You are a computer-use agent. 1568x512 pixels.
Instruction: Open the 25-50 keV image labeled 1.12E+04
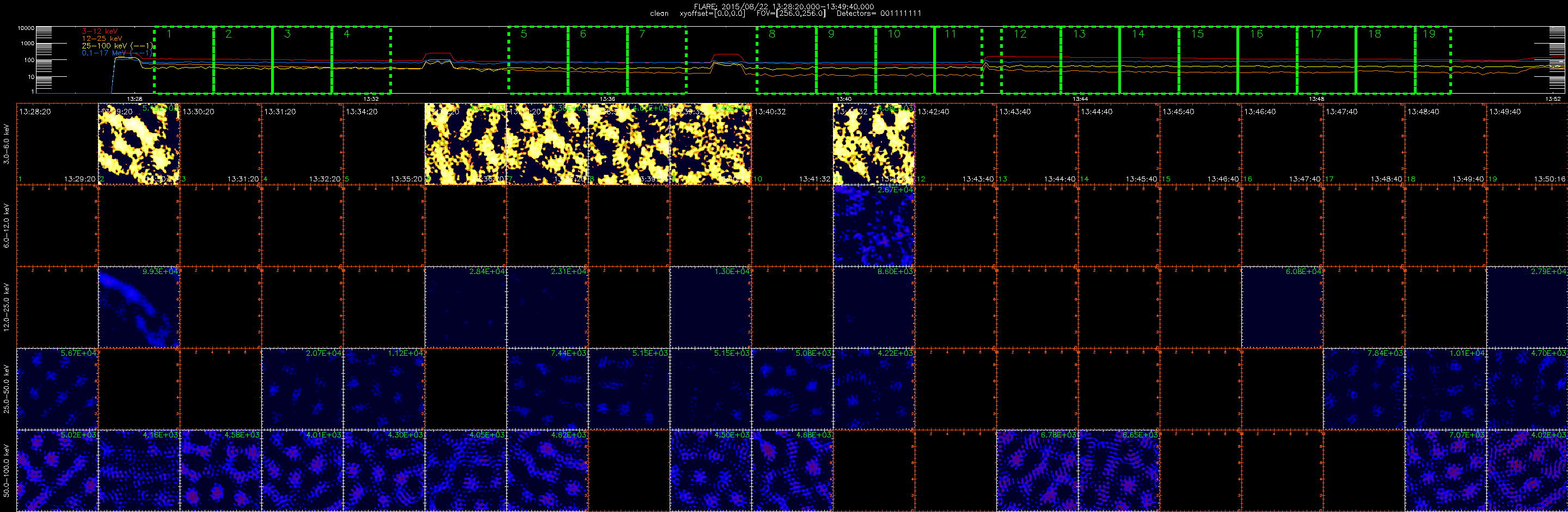[x=384, y=389]
